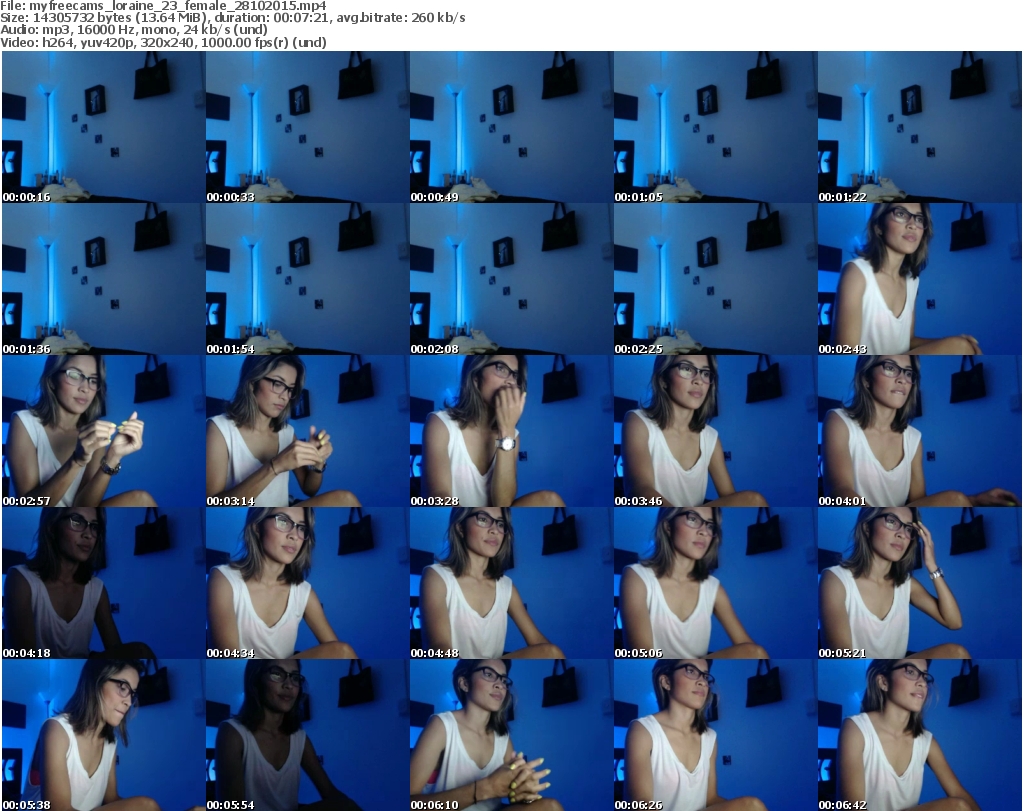Select the frame marked 00:02:08

pyautogui.click(x=512, y=279)
